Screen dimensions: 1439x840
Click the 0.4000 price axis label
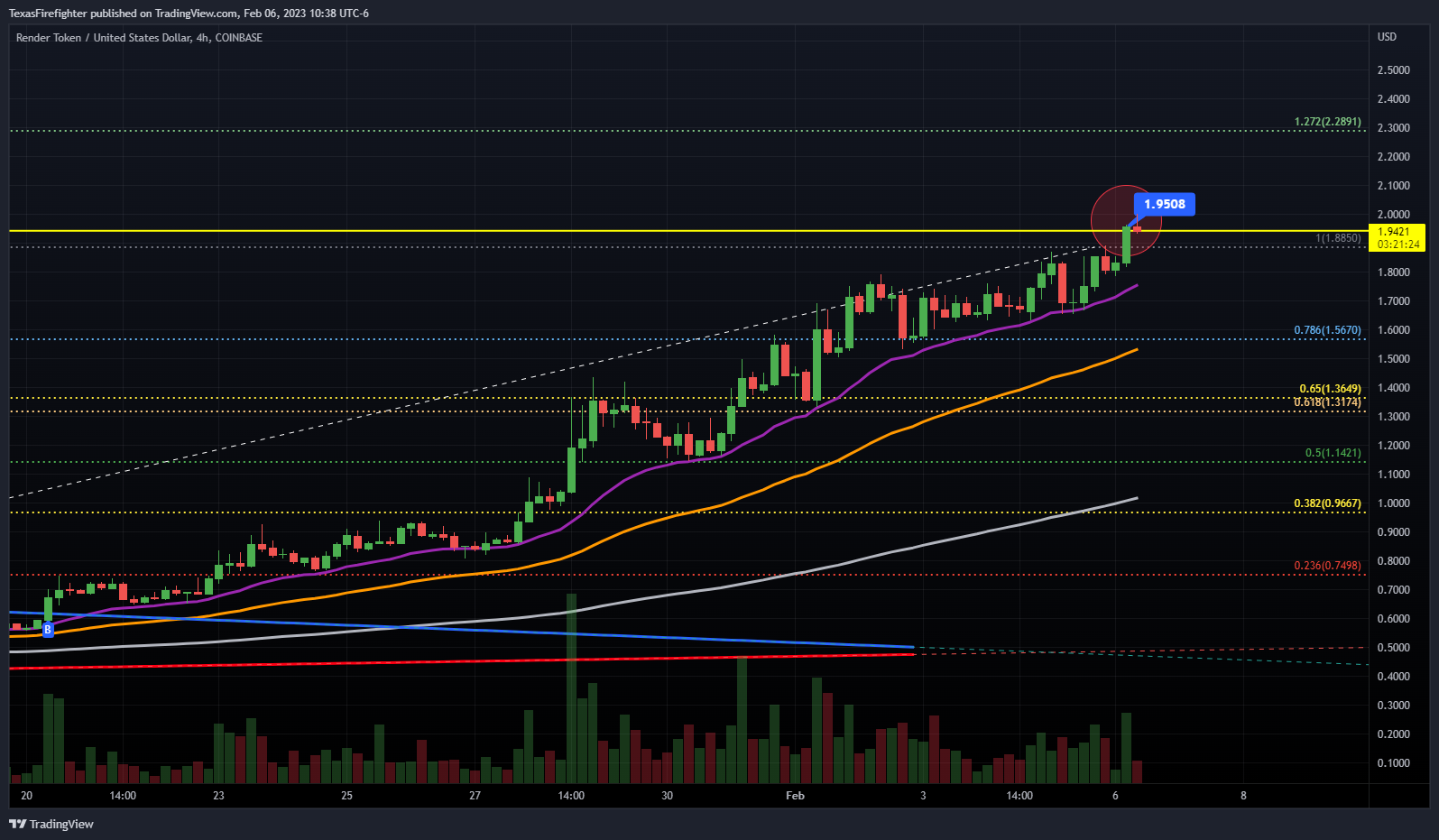(x=1394, y=677)
